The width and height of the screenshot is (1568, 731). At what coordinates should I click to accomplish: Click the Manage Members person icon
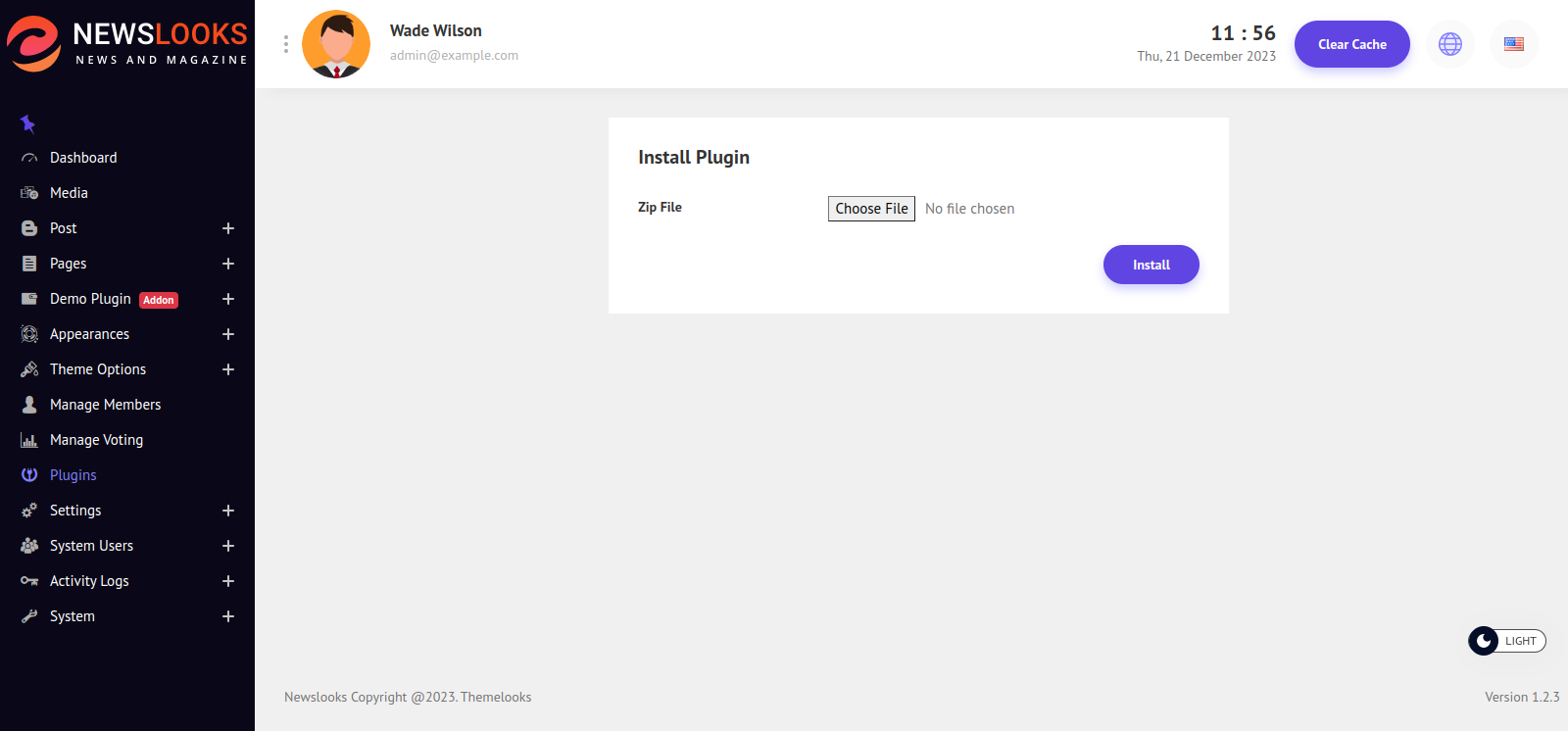tap(29, 405)
